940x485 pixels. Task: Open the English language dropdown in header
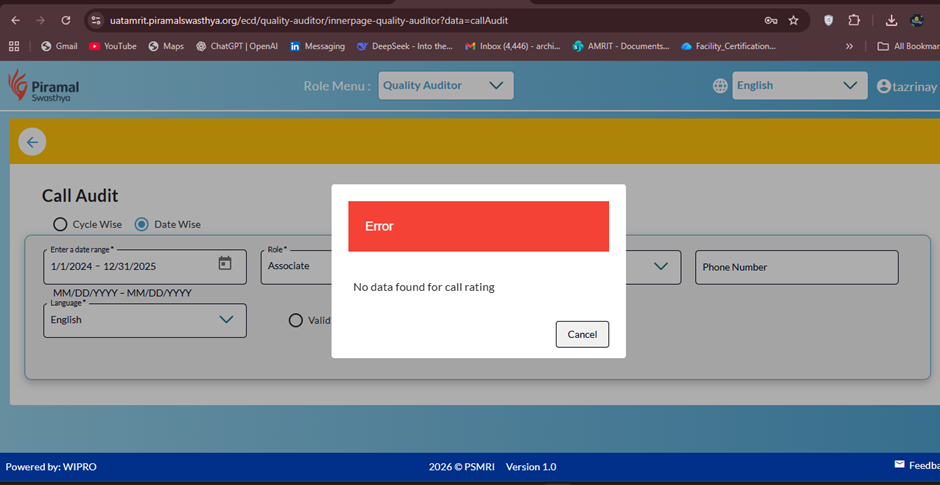pos(799,86)
